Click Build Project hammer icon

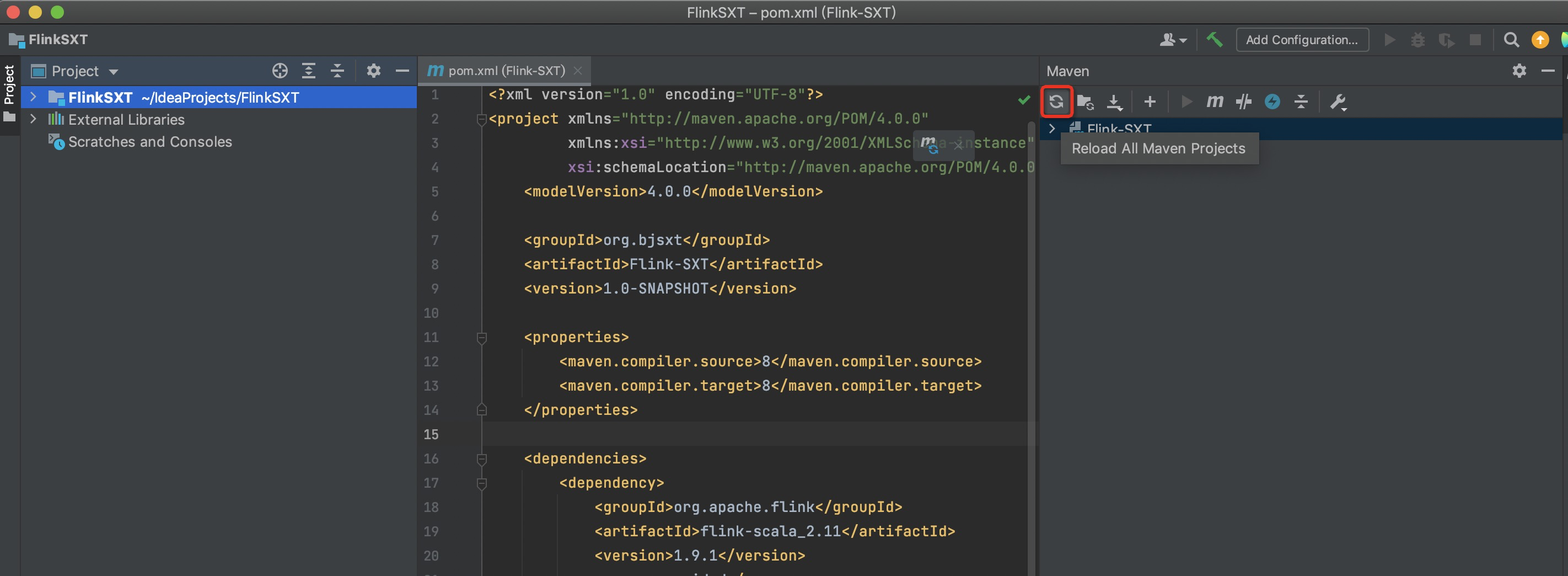(x=1215, y=40)
